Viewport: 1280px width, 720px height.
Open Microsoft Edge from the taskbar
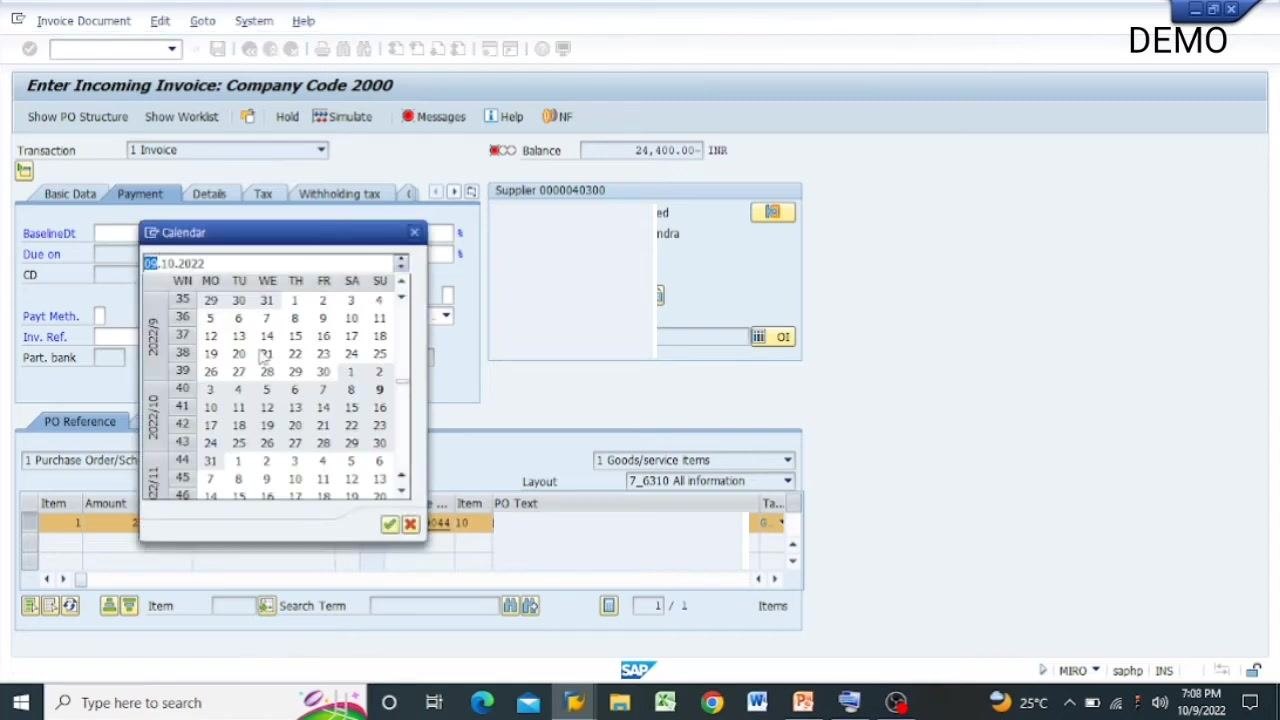[482, 702]
